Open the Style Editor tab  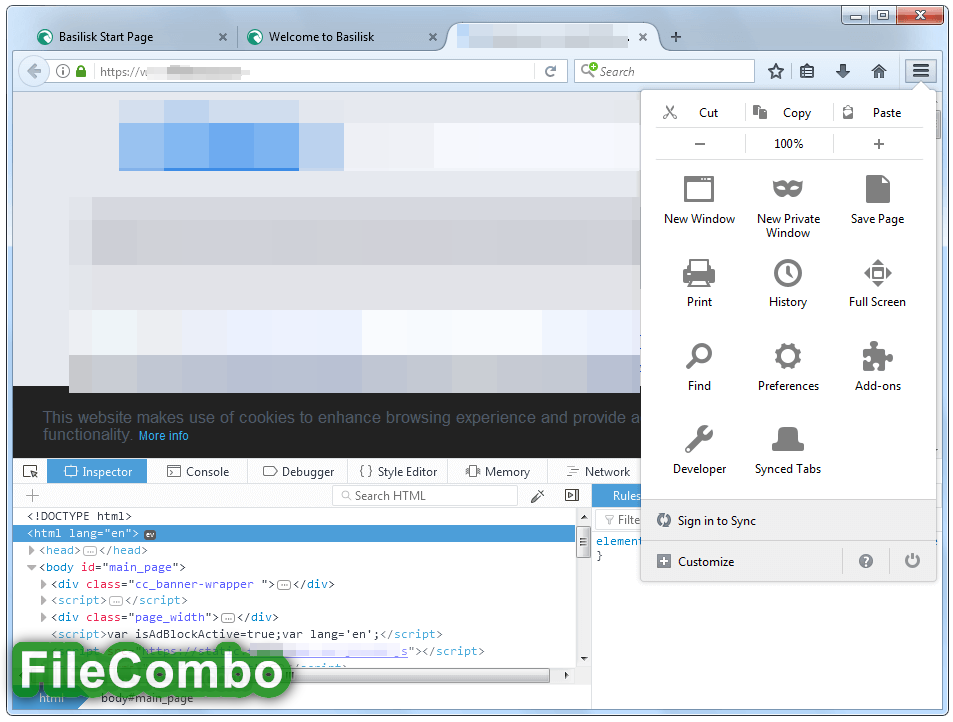398,472
